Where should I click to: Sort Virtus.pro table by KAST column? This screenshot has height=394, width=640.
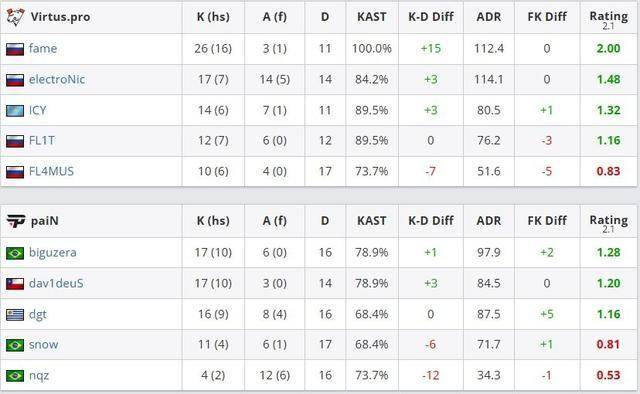[371, 17]
